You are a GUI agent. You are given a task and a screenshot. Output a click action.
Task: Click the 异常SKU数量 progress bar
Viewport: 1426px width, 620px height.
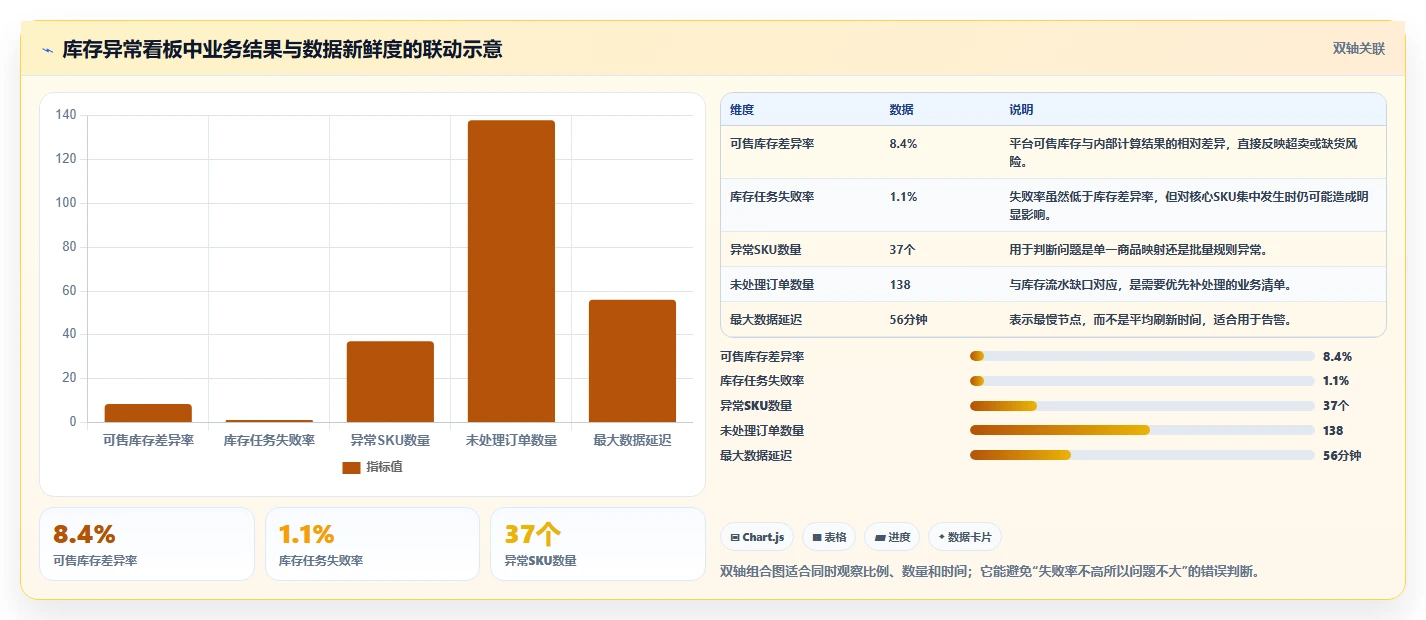pyautogui.click(x=1142, y=406)
